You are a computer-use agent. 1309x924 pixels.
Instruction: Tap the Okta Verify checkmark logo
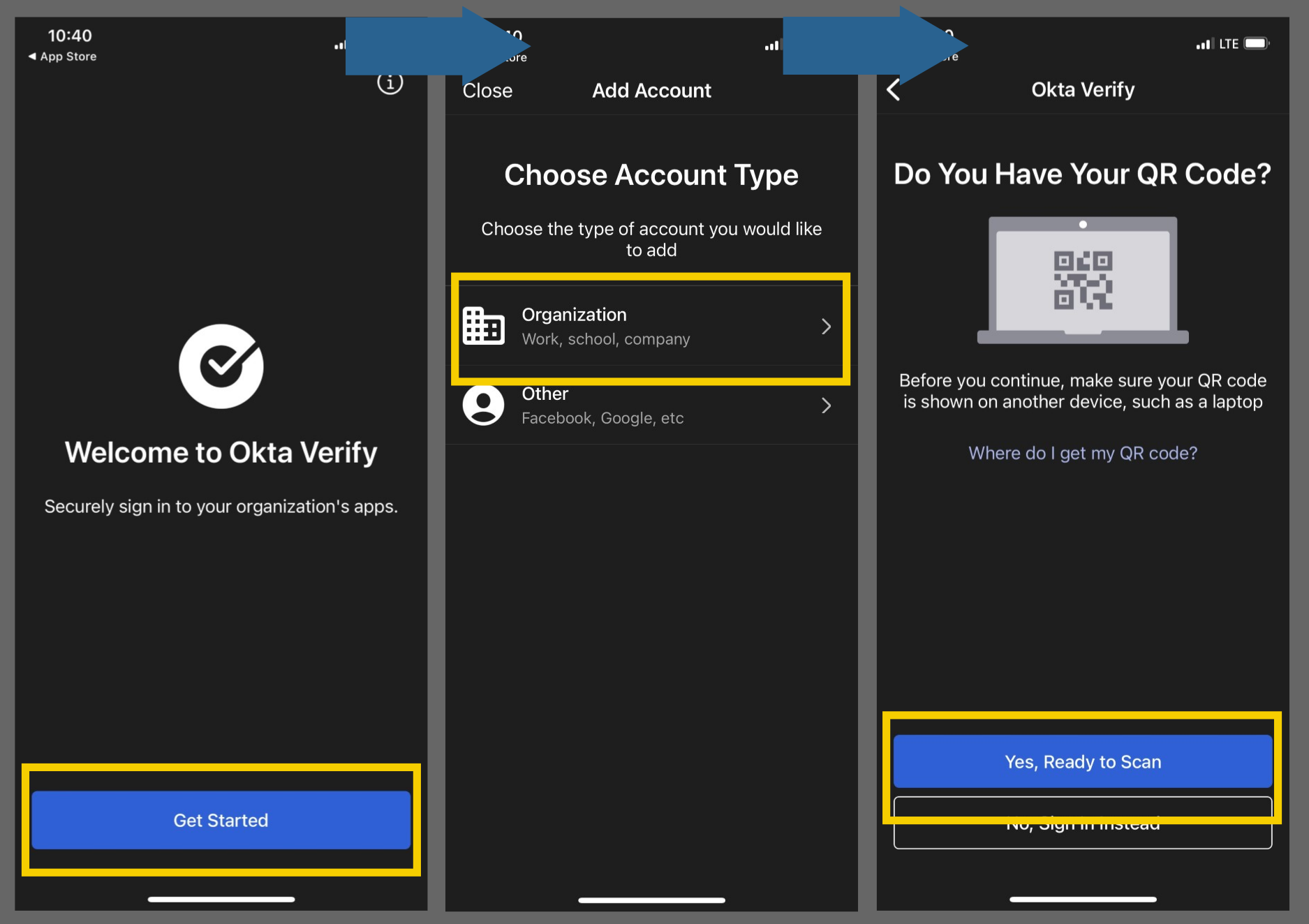[221, 366]
